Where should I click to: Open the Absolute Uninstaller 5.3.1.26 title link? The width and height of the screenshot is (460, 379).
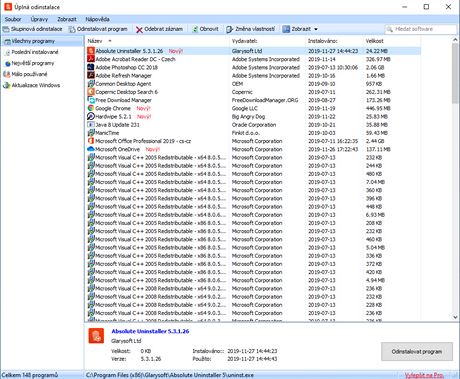pyautogui.click(x=150, y=331)
